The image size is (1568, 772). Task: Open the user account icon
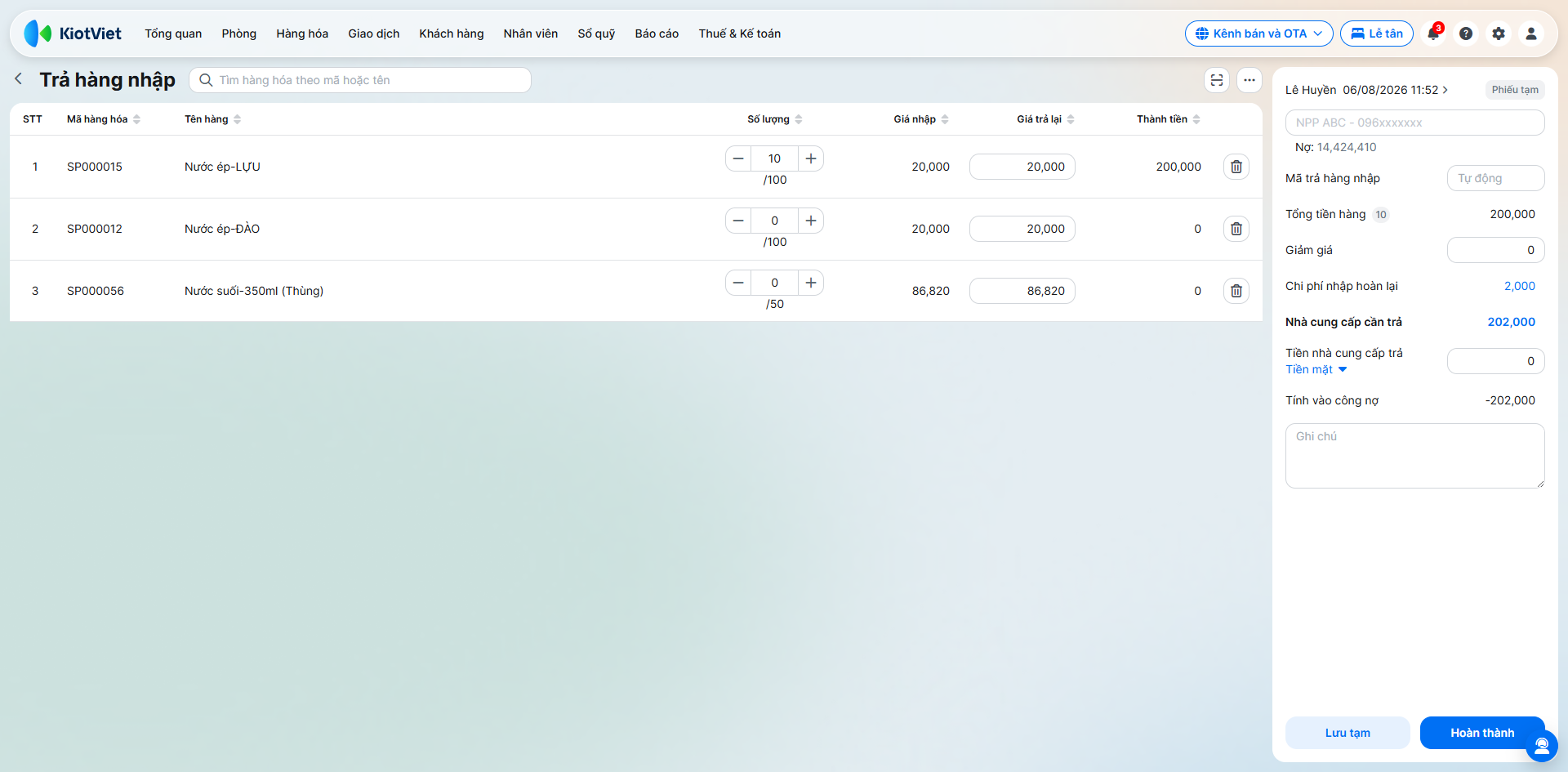pyautogui.click(x=1531, y=33)
